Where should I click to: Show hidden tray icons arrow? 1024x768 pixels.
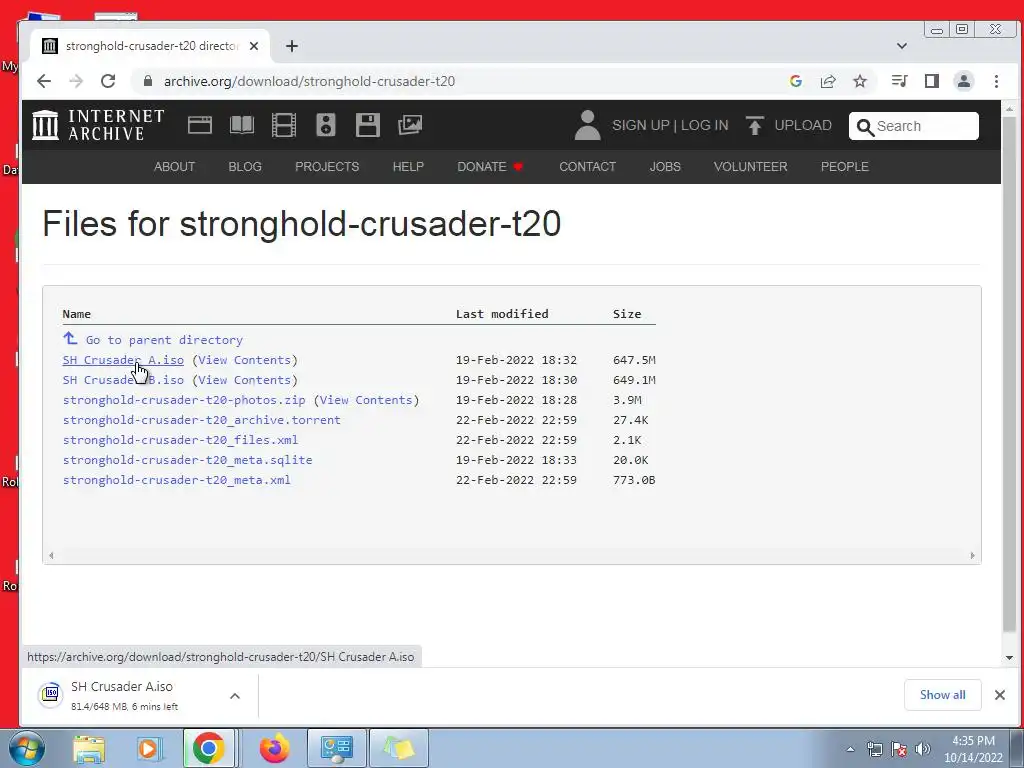tap(850, 749)
